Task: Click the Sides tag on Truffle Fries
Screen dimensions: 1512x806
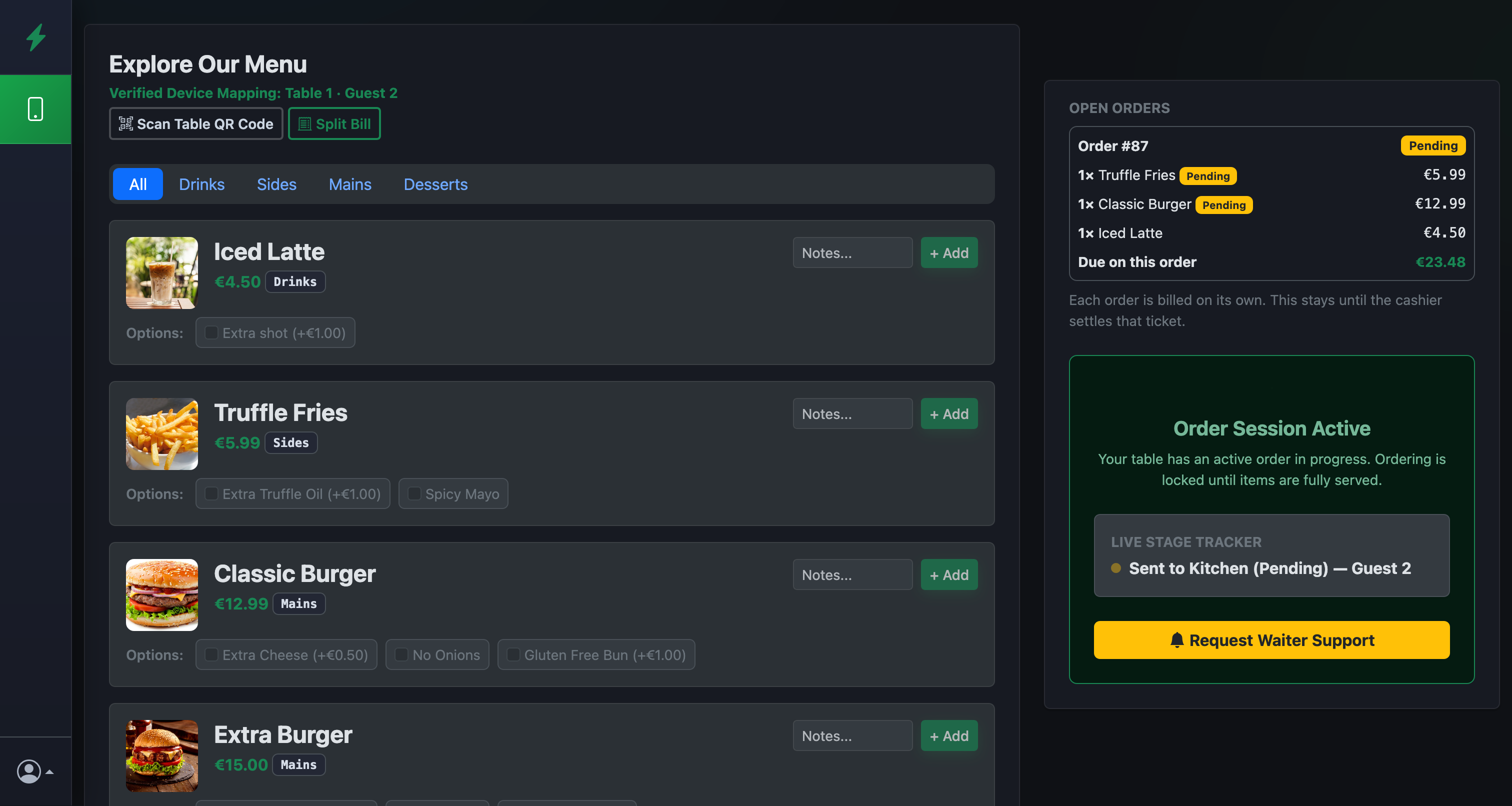Action: tap(291, 442)
